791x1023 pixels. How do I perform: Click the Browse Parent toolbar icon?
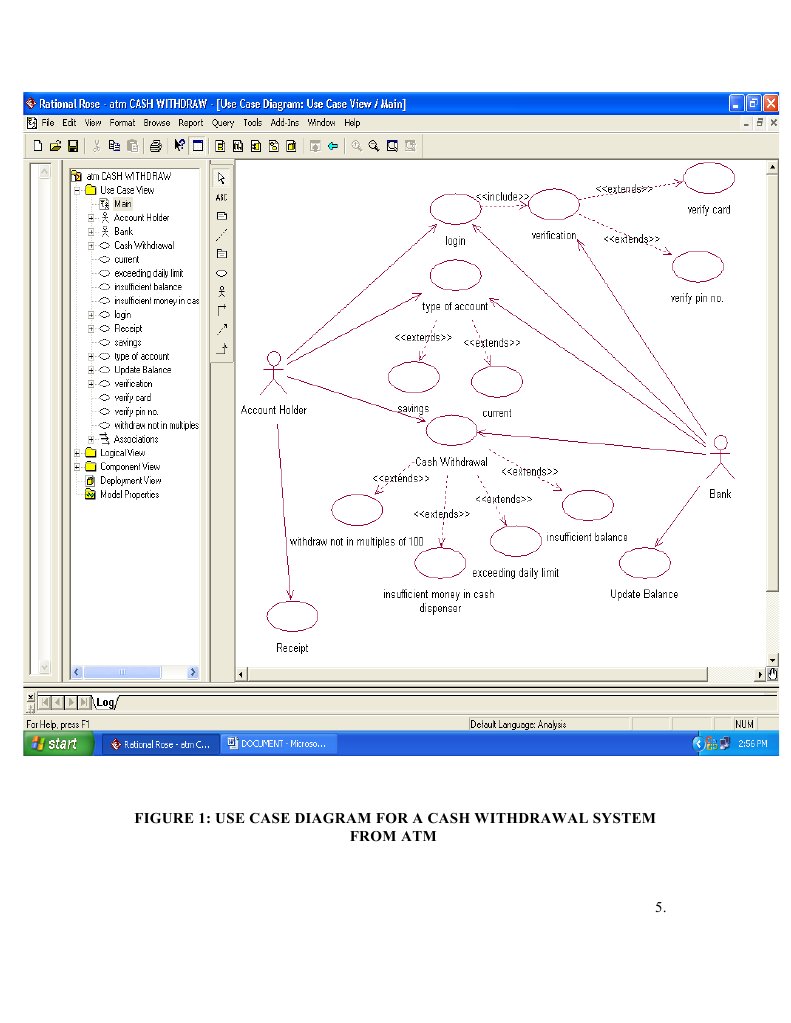(315, 146)
